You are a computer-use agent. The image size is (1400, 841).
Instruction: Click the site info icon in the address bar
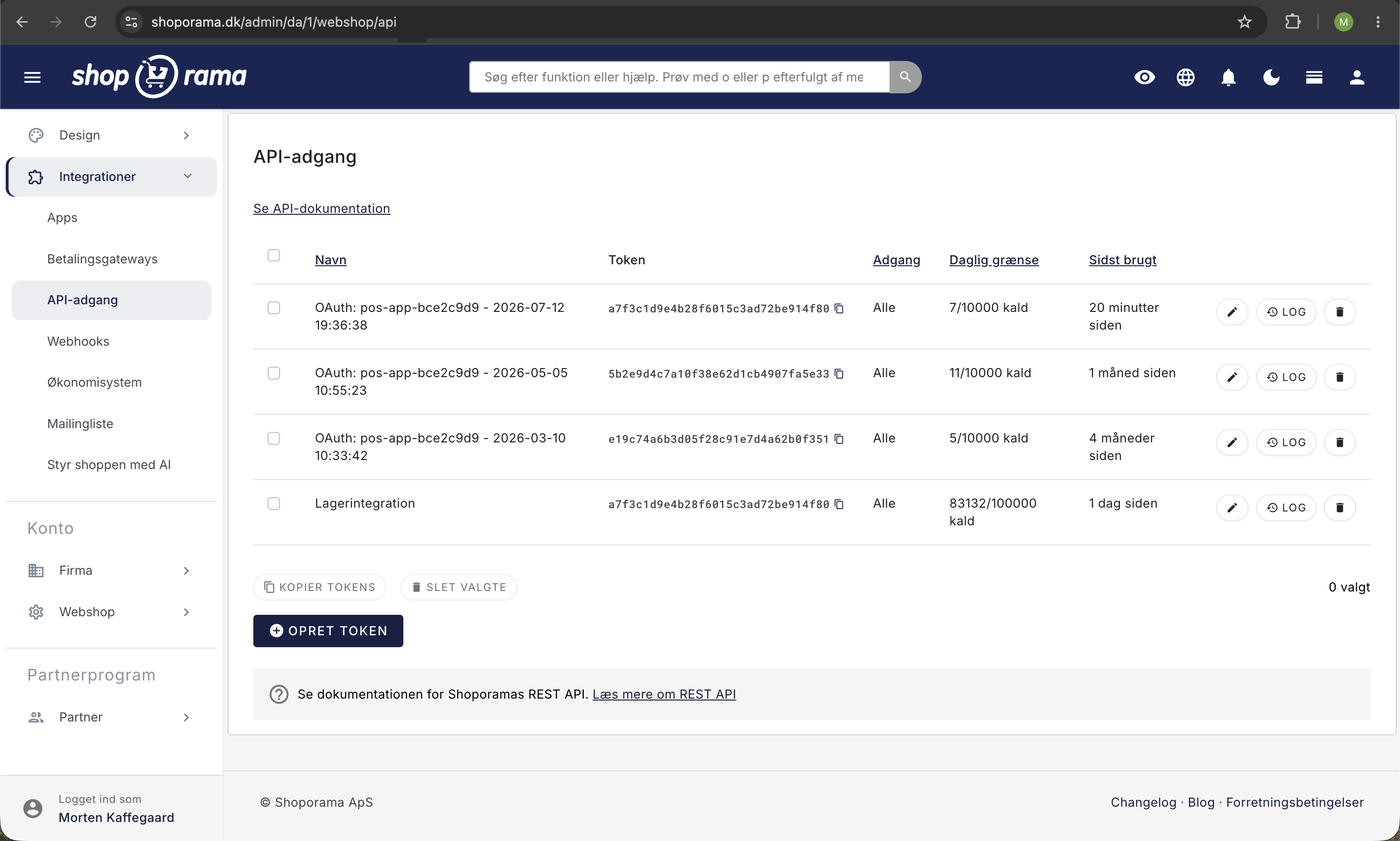coord(131,21)
